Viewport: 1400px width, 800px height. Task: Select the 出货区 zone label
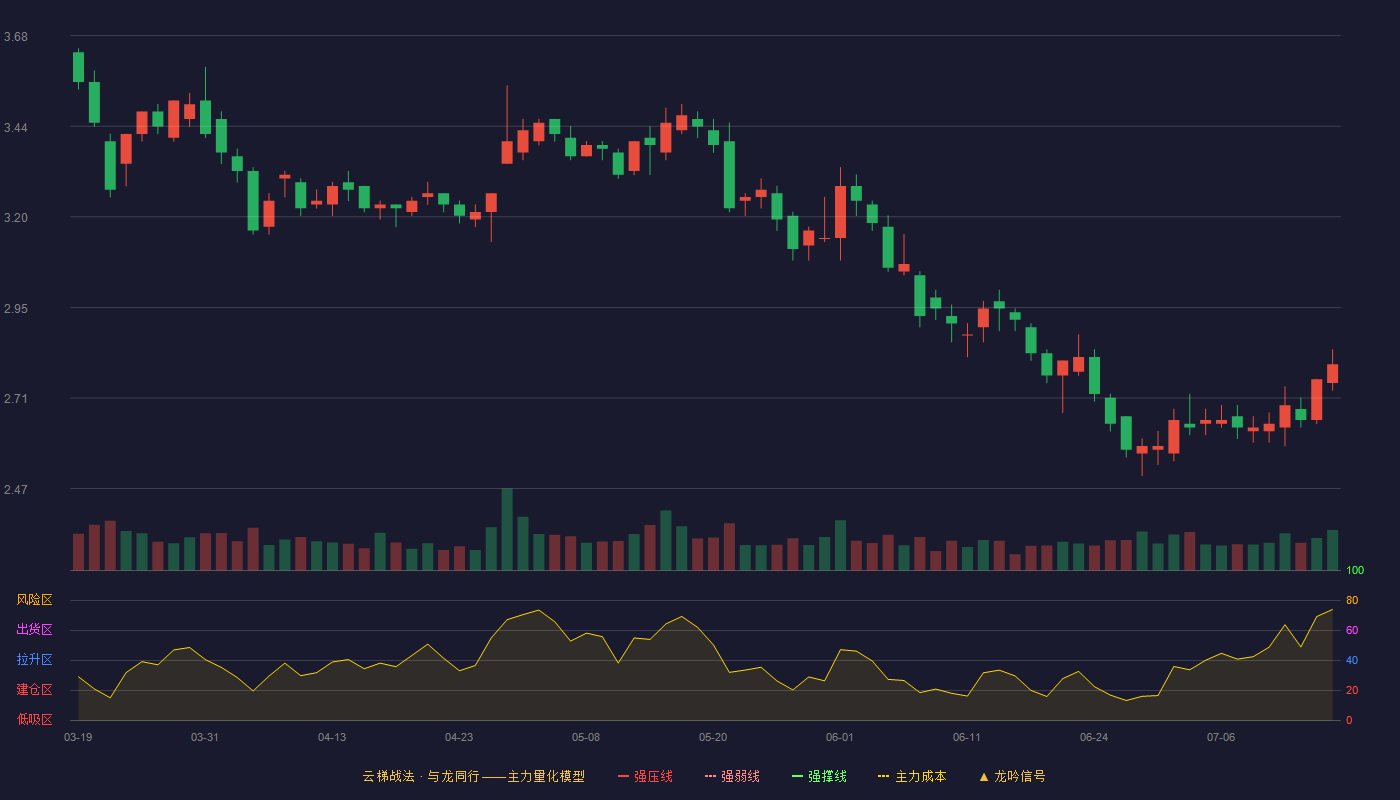point(34,630)
